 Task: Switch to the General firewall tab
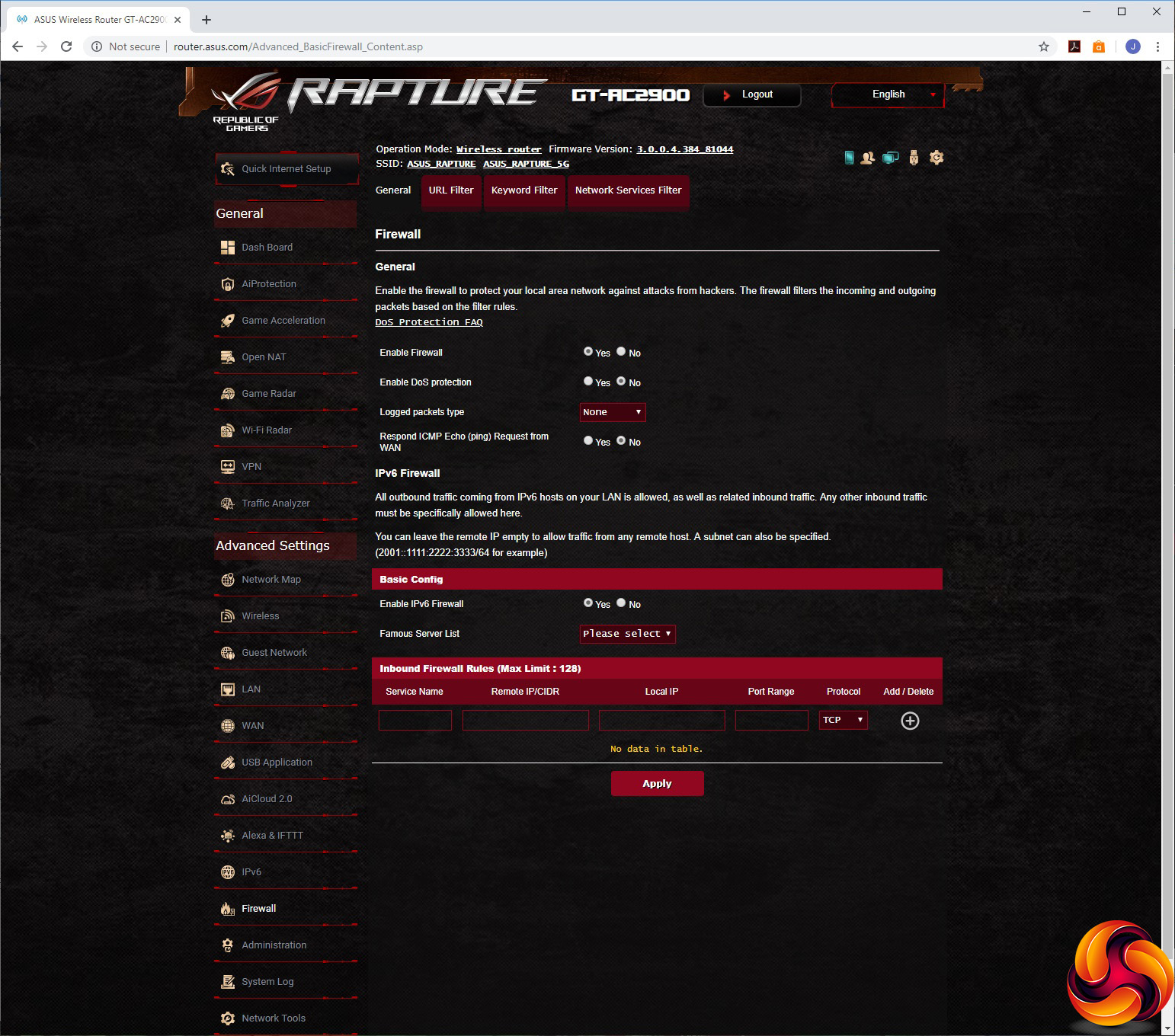pyautogui.click(x=393, y=190)
